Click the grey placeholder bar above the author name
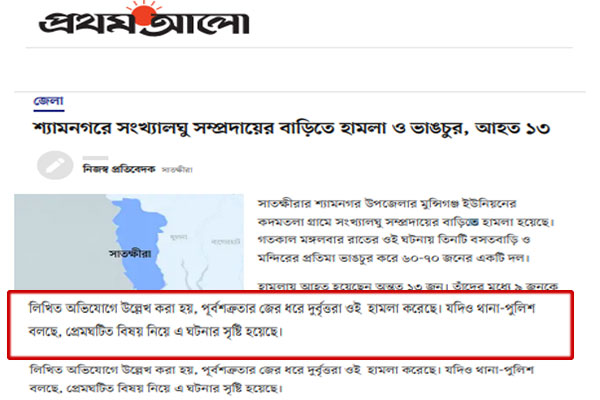The image size is (600, 400). click(x=95, y=158)
